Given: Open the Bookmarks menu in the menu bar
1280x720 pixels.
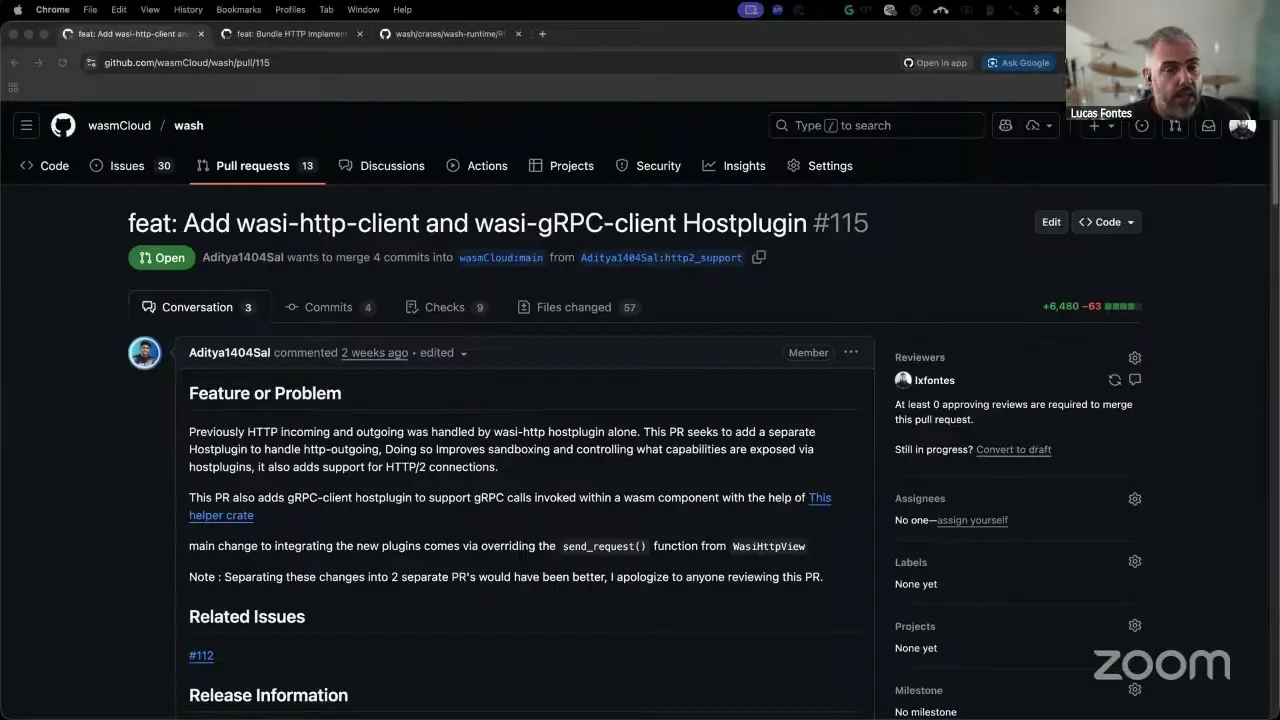Looking at the screenshot, I should (239, 10).
